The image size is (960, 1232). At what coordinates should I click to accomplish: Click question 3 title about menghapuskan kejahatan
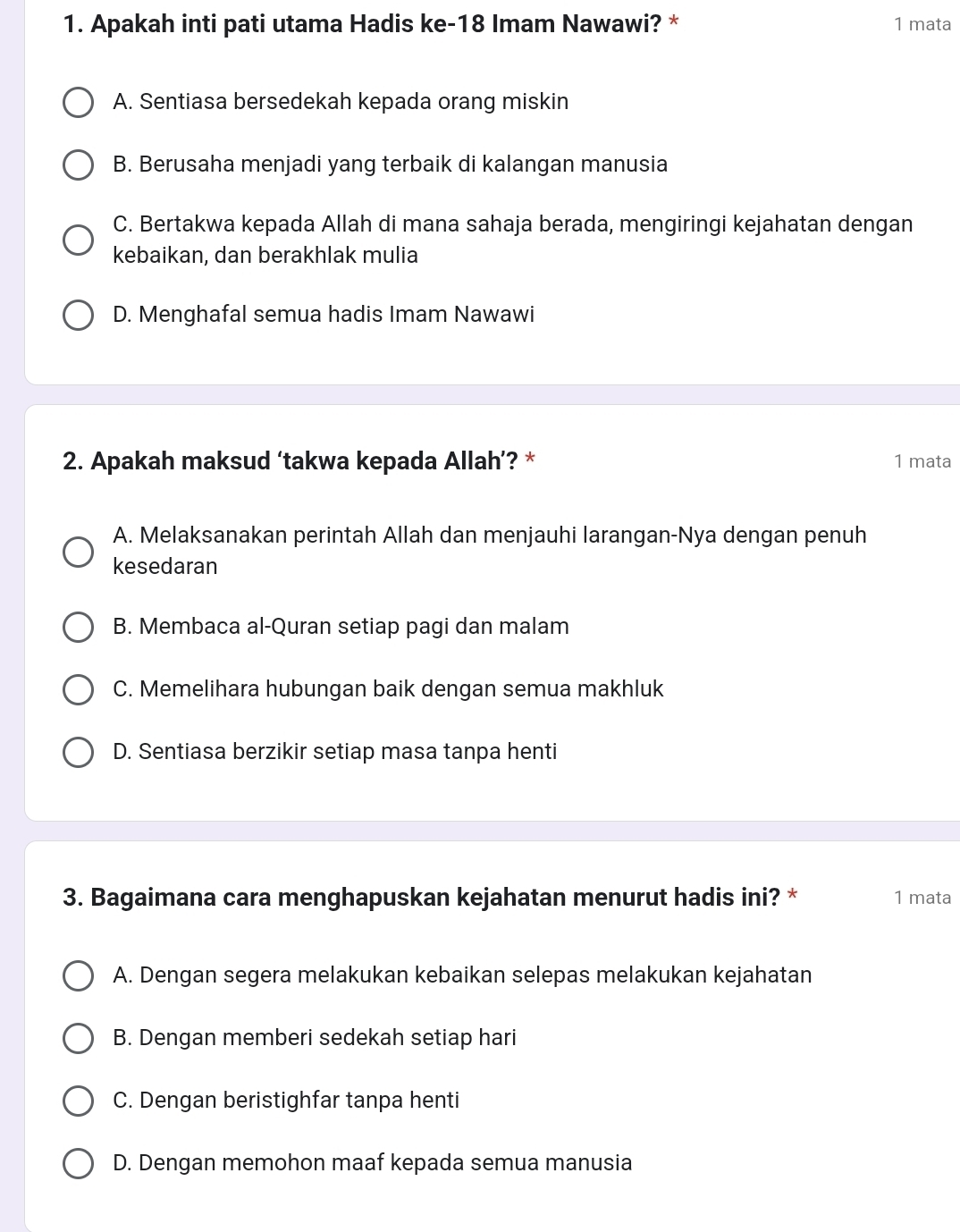click(x=421, y=898)
